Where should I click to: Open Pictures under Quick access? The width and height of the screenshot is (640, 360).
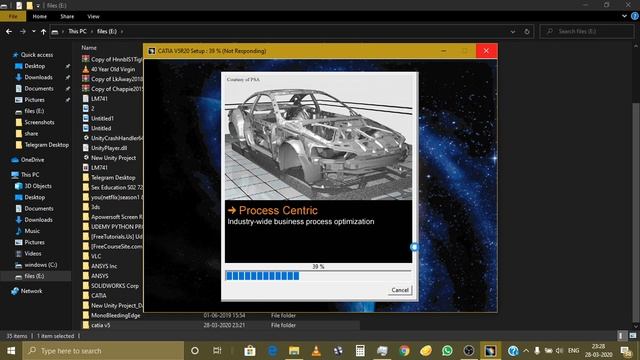point(34,100)
